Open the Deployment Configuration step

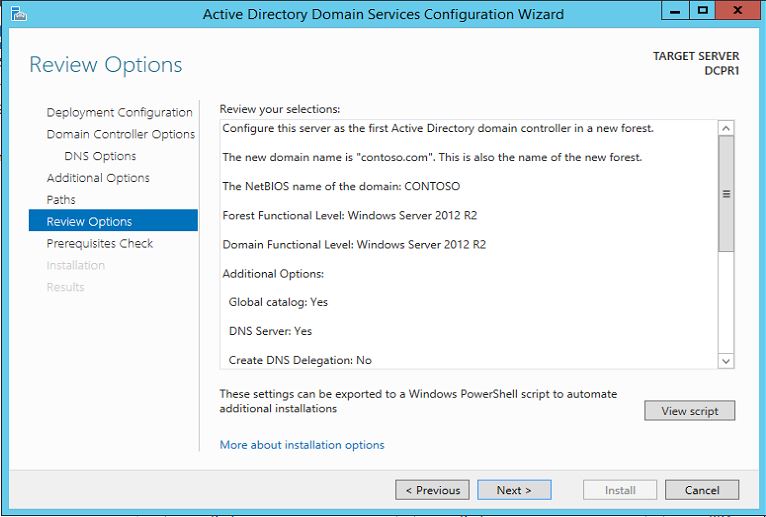(x=120, y=112)
